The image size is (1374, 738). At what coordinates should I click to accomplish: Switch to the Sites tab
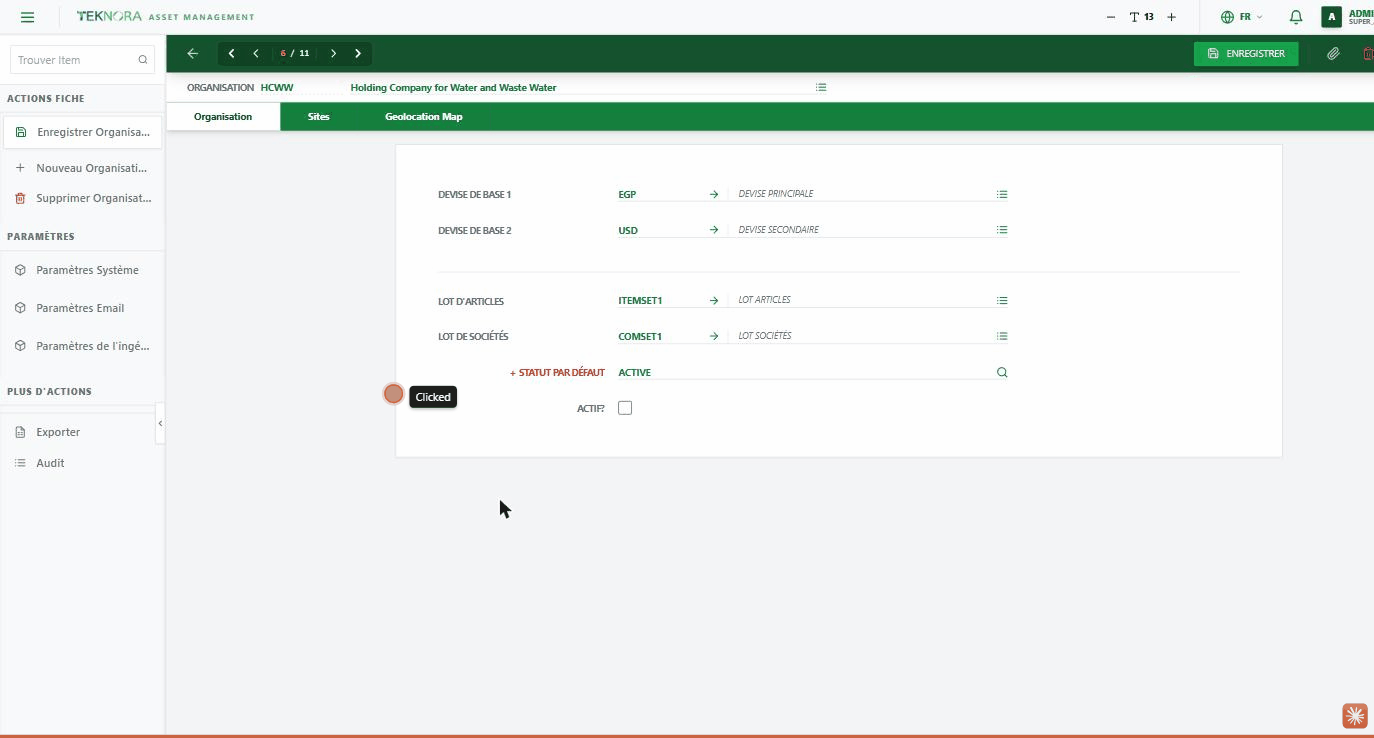(x=318, y=116)
